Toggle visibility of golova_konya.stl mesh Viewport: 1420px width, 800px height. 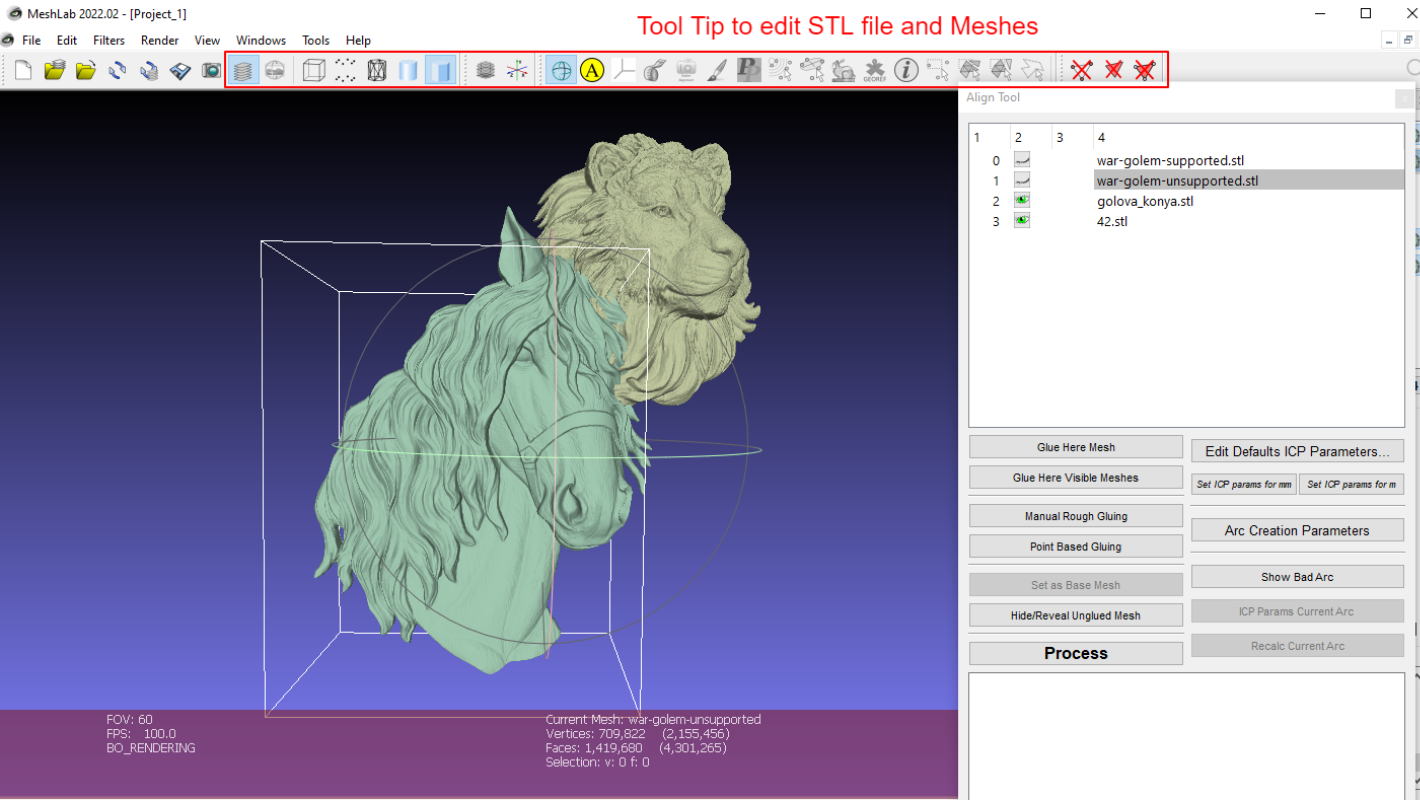pyautogui.click(x=1021, y=200)
